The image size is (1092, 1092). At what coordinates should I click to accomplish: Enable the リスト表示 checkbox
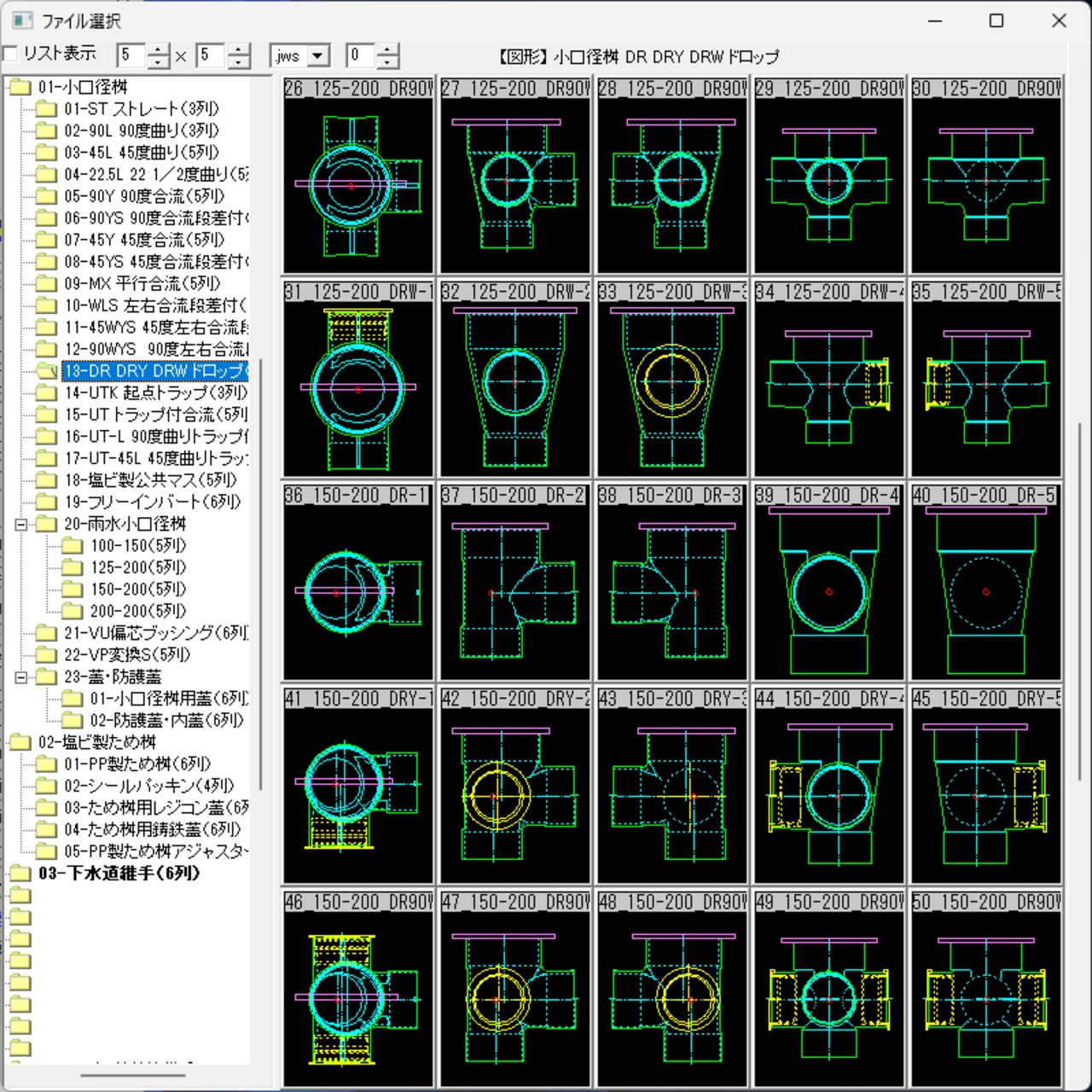10,54
